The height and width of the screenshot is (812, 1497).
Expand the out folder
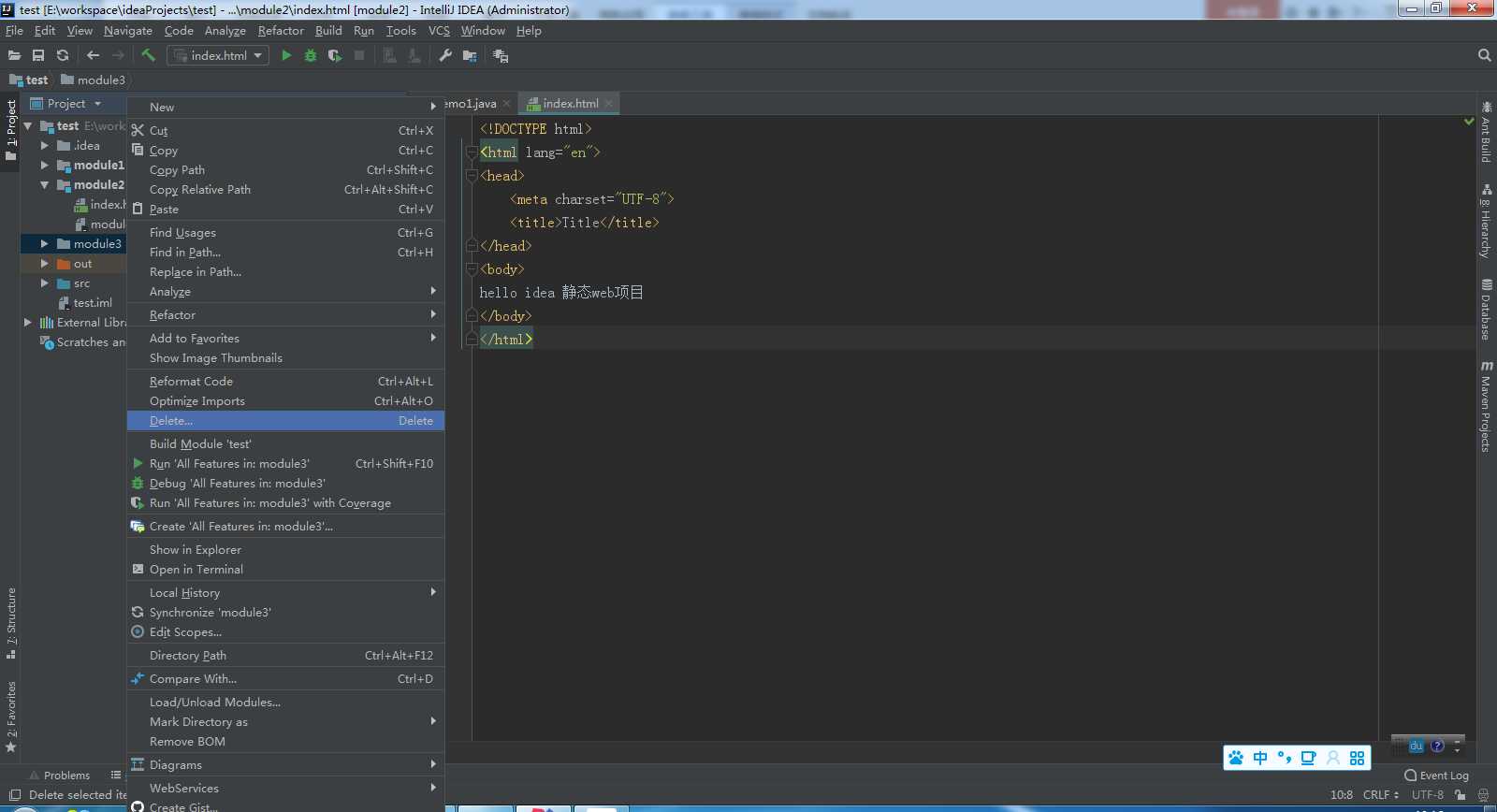pyautogui.click(x=44, y=264)
